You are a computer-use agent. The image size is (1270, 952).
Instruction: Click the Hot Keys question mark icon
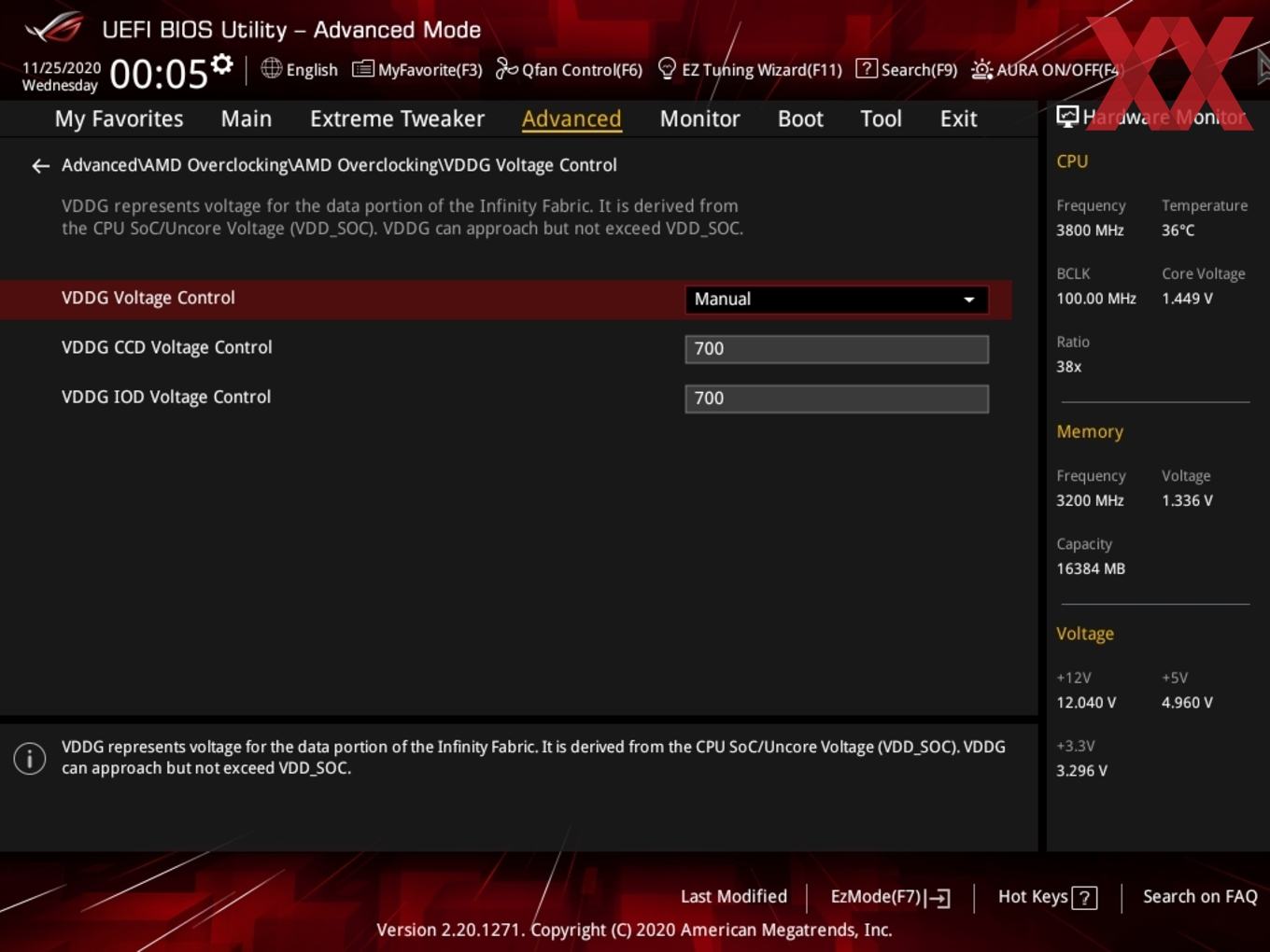click(x=1084, y=898)
